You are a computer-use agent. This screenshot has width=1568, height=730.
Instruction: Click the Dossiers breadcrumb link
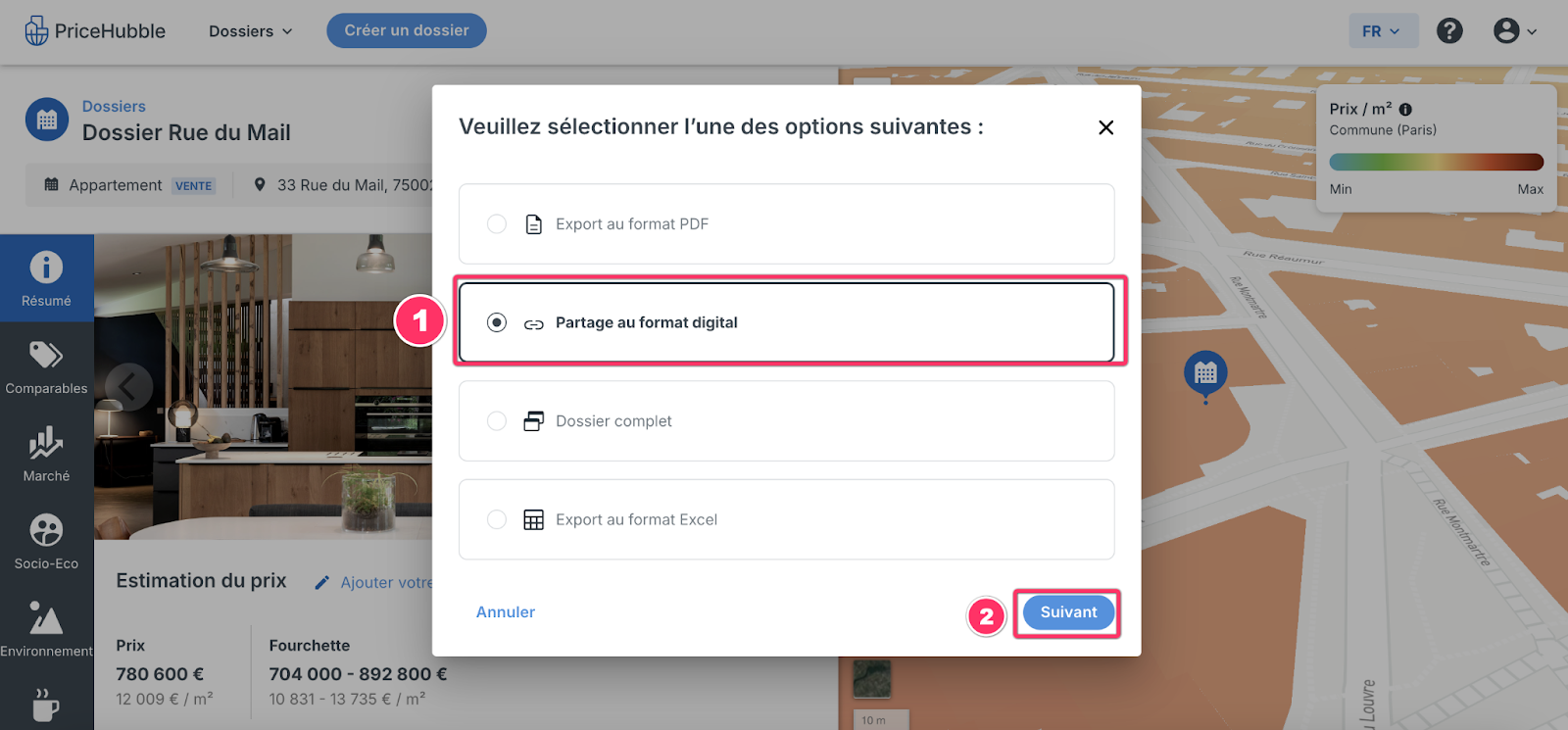point(114,106)
